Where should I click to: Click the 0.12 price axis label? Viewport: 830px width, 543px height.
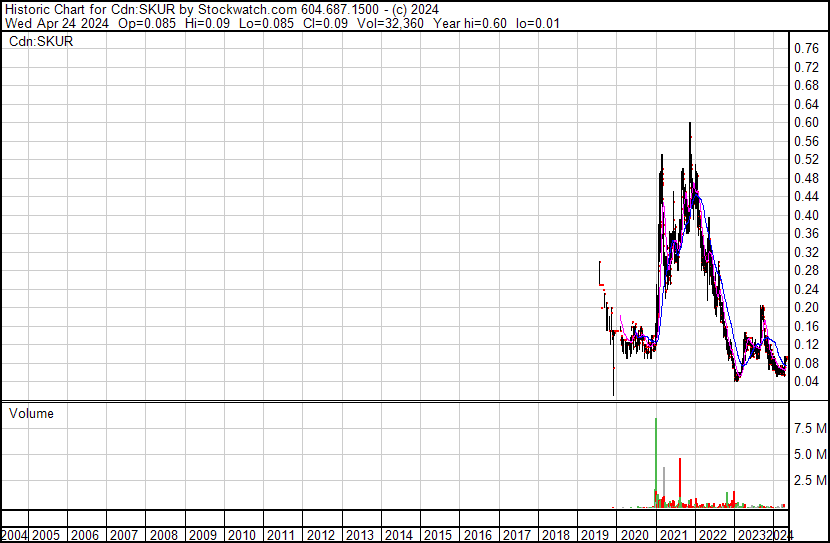tap(807, 345)
